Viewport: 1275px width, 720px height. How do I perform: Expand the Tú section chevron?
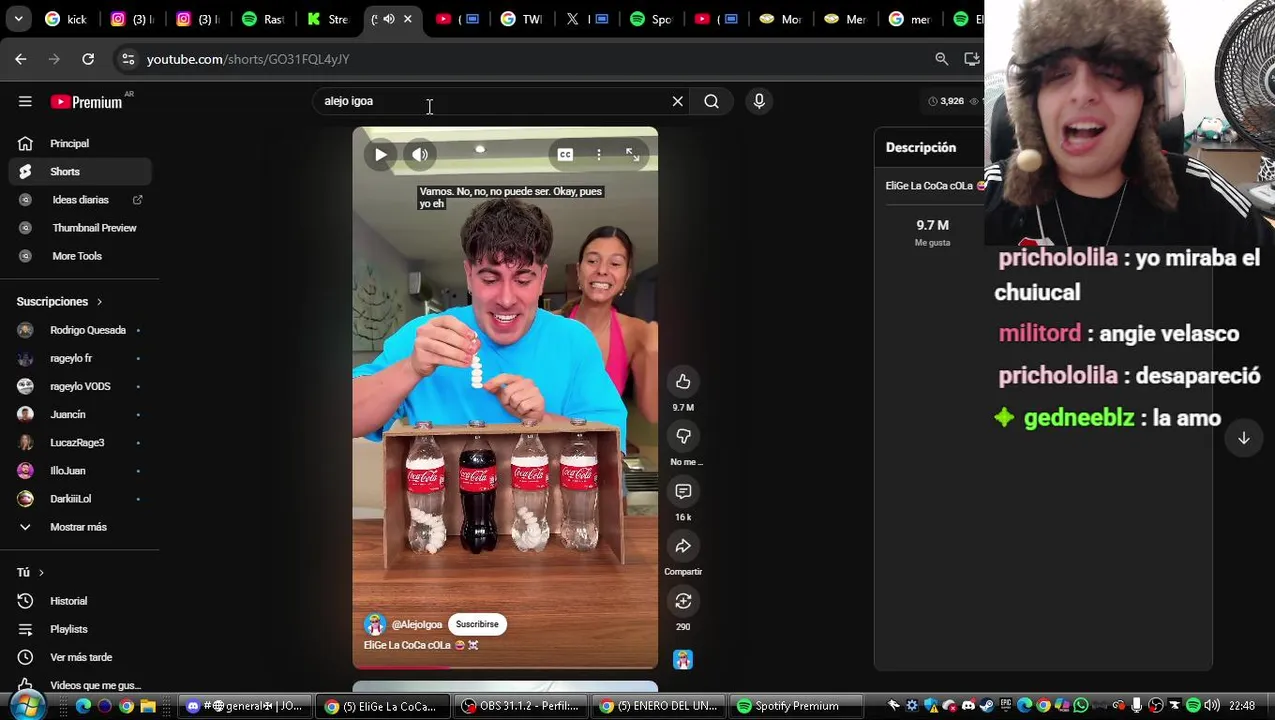point(41,573)
